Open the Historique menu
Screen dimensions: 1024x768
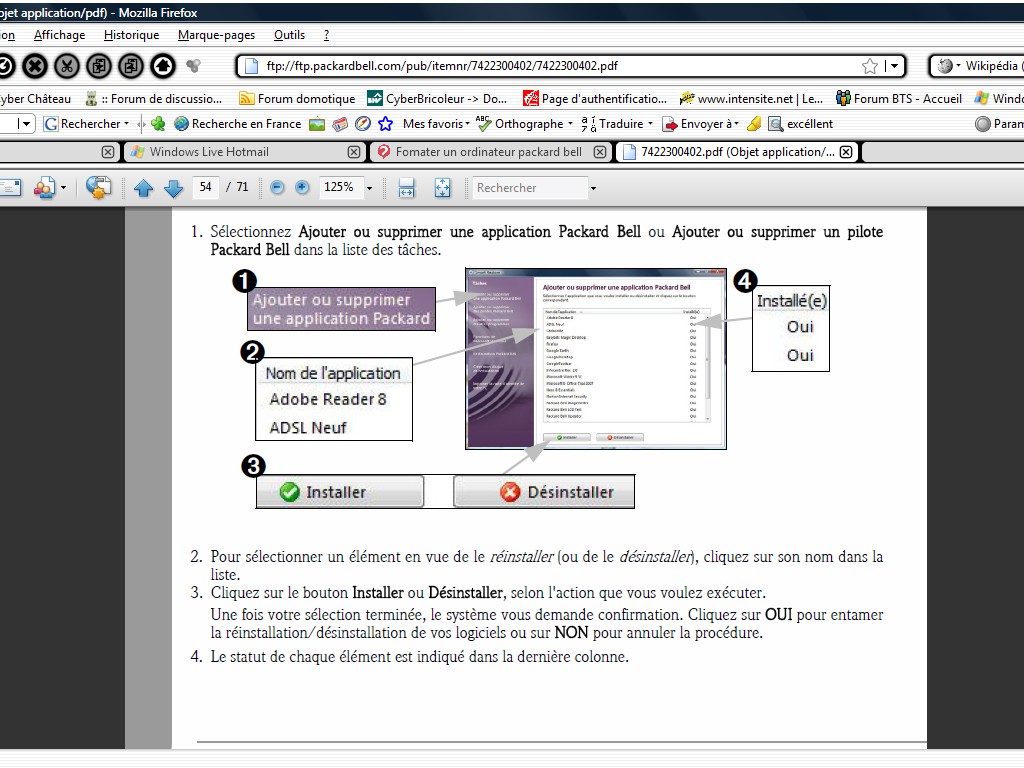coord(131,35)
